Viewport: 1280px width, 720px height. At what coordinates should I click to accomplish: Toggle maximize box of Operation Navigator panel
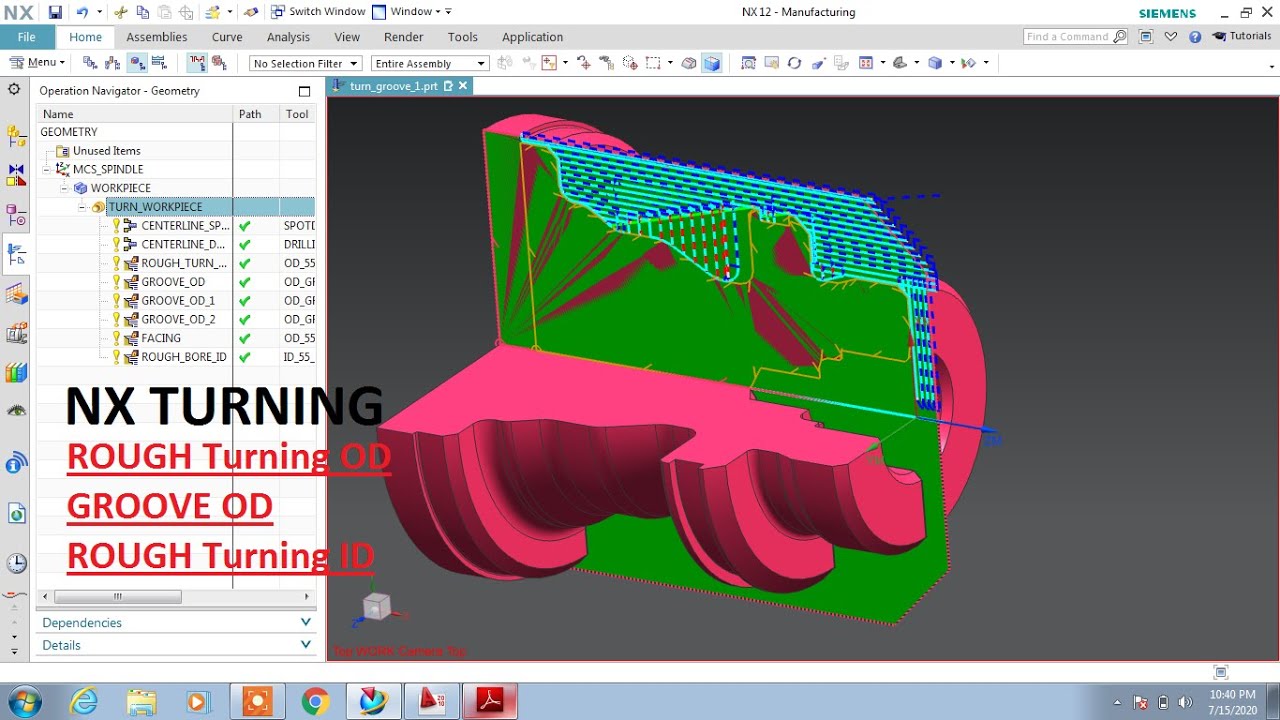(305, 91)
